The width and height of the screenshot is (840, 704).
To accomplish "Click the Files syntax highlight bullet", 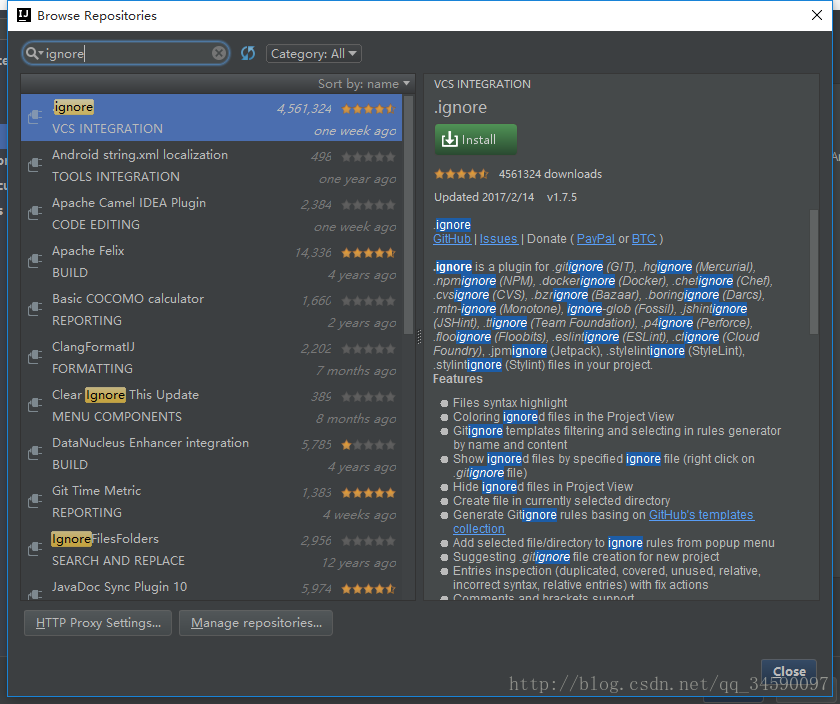I will point(509,403).
